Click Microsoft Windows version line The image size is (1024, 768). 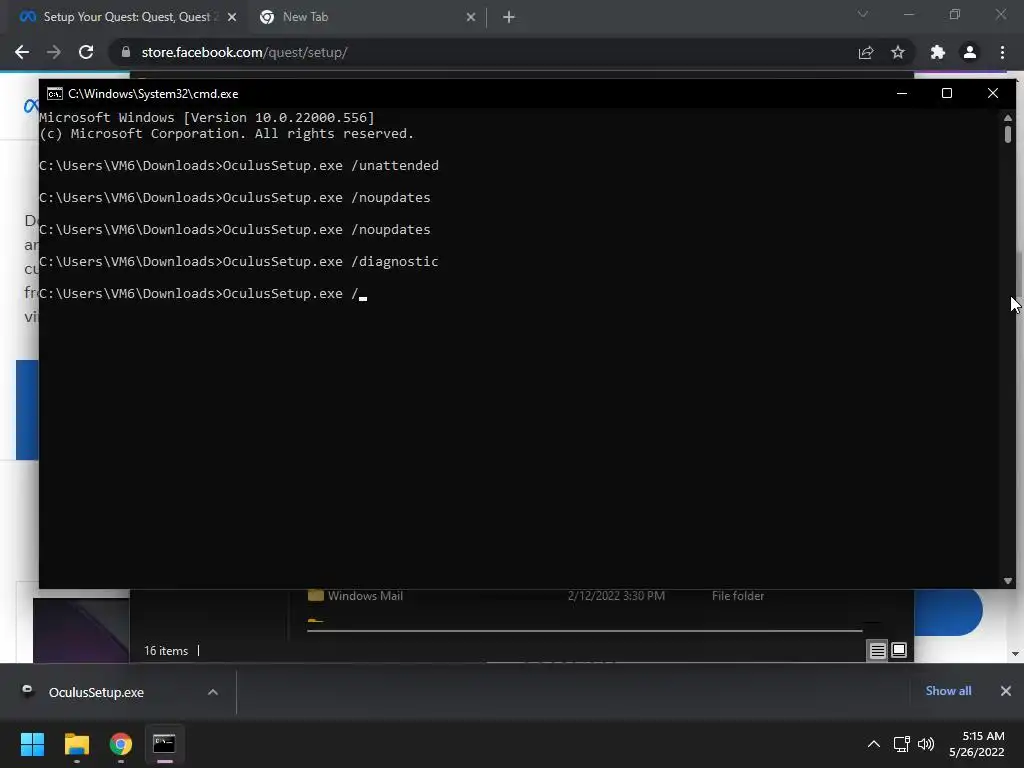point(207,118)
